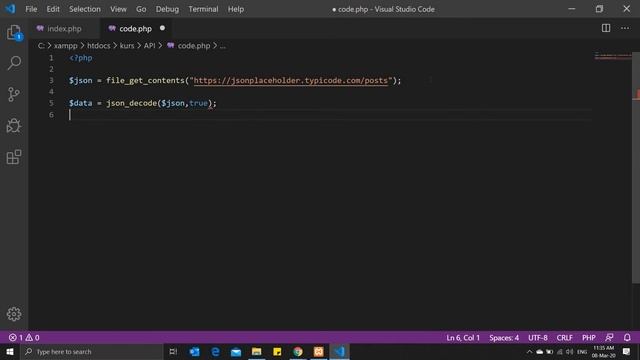Image resolution: width=640 pixels, height=360 pixels.
Task: Click the C: breadcrumb root
Action: coord(41,46)
